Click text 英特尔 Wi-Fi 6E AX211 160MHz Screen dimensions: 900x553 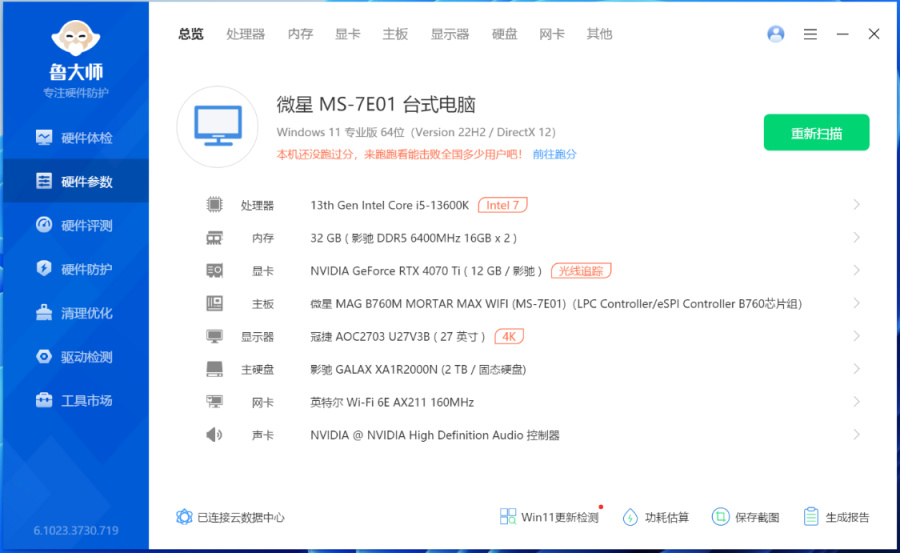(392, 403)
